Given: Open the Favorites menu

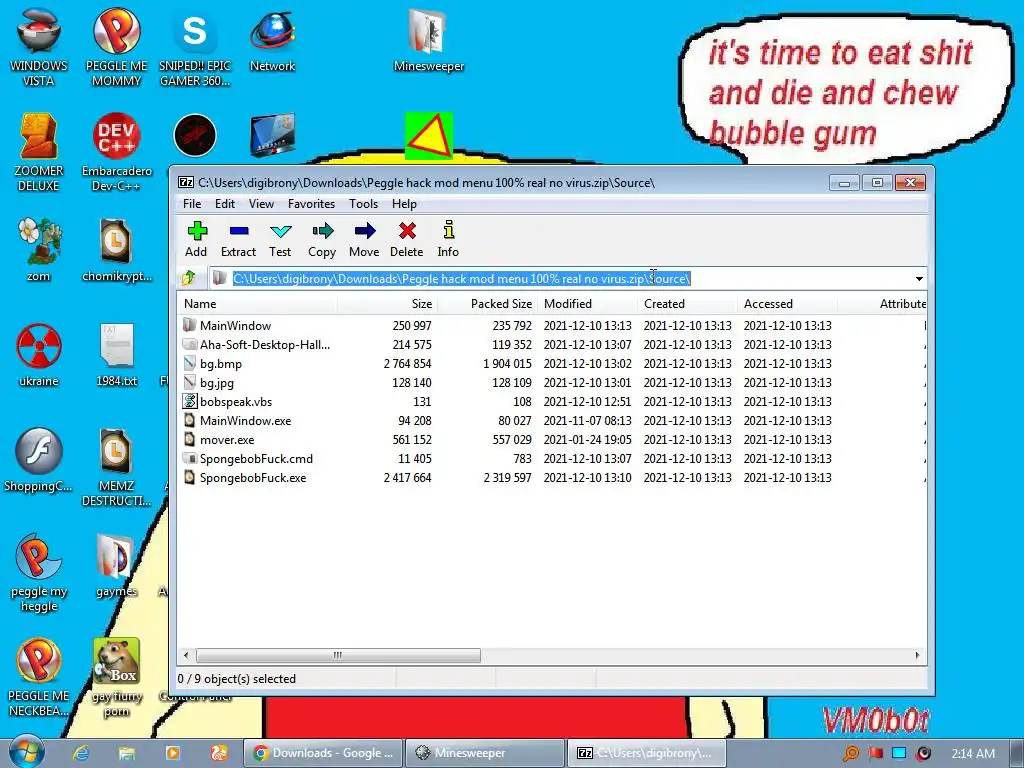Looking at the screenshot, I should click(x=312, y=204).
